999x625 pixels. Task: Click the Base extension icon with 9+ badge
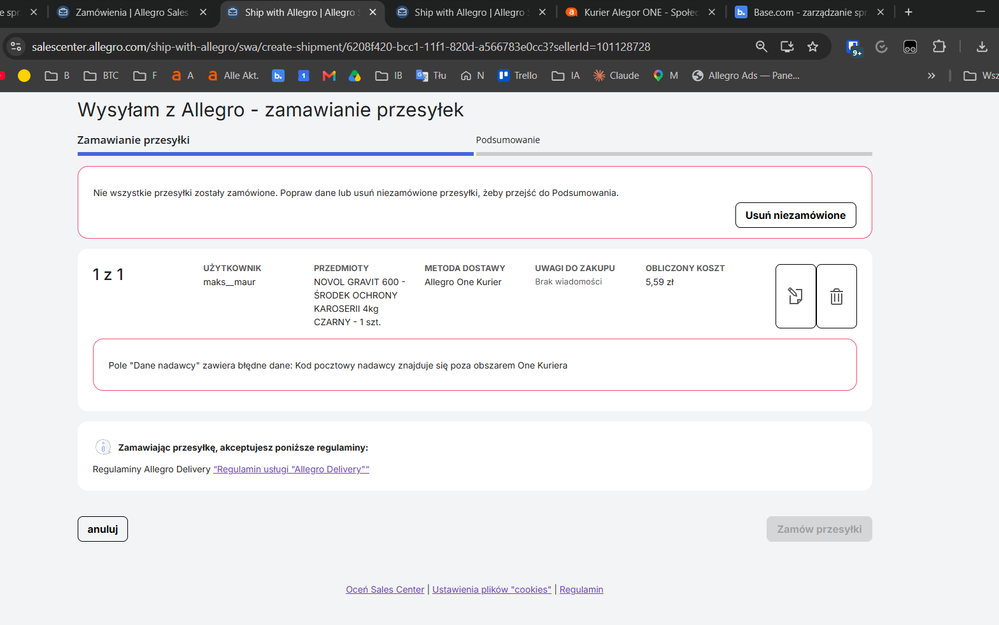[x=853, y=47]
